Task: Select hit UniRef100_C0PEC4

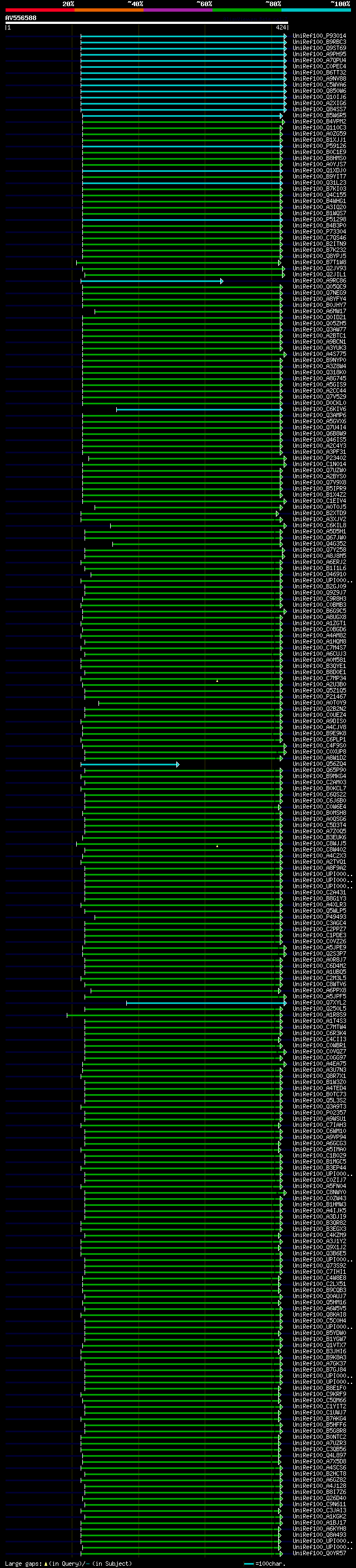Action: 319,66
